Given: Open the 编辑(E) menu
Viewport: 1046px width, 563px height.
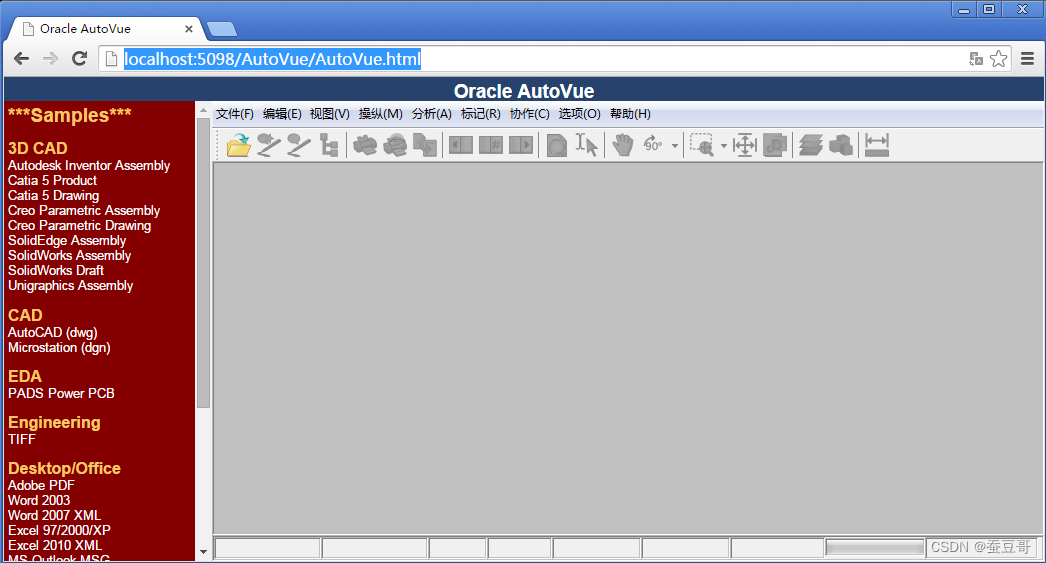Looking at the screenshot, I should 282,114.
